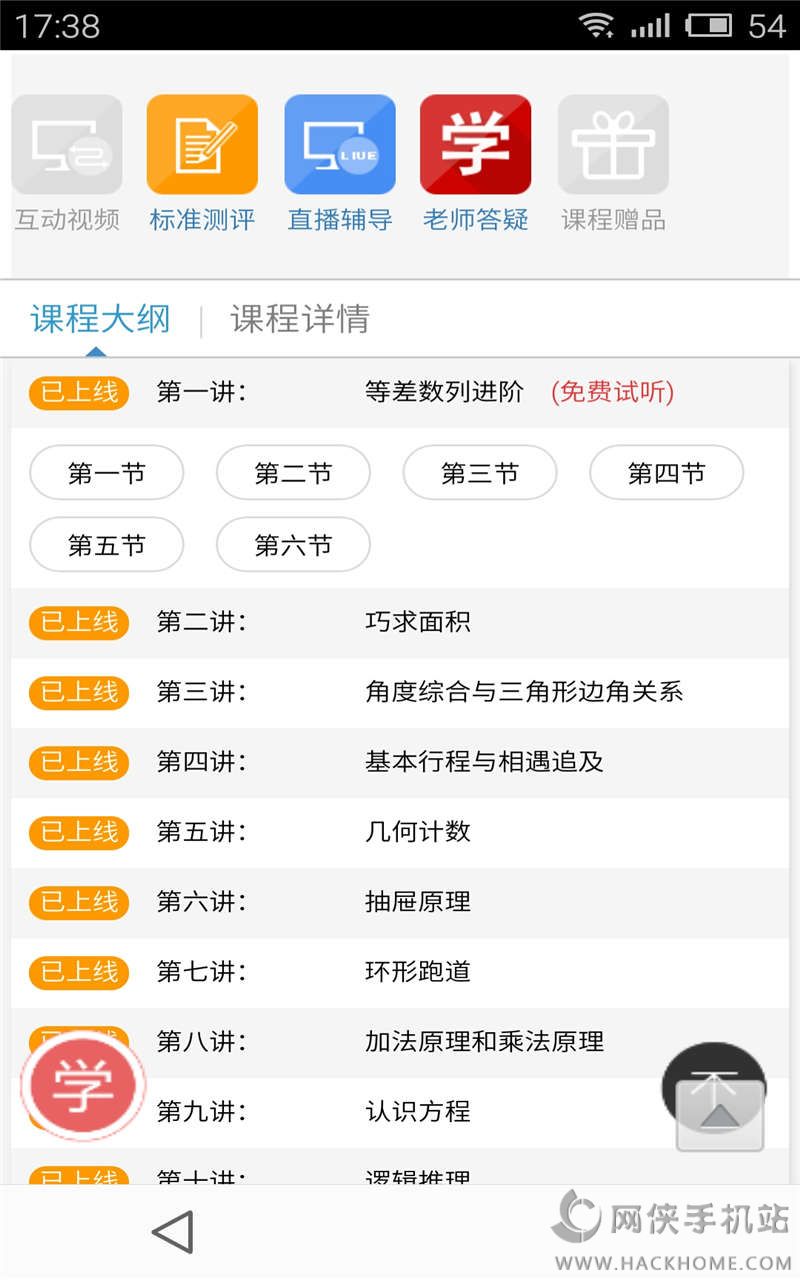Select the 第二节 section button
The image size is (800, 1280).
pos(293,473)
